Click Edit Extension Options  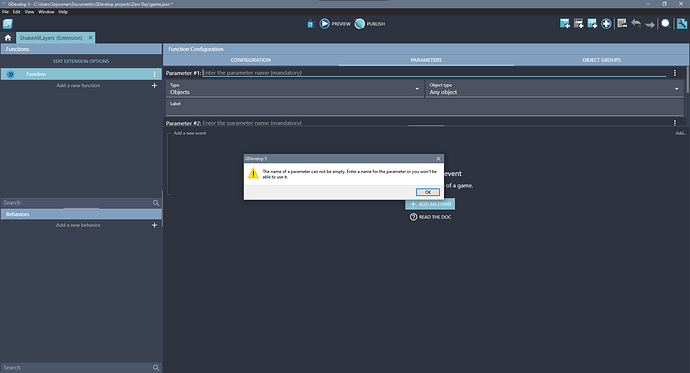tap(81, 61)
